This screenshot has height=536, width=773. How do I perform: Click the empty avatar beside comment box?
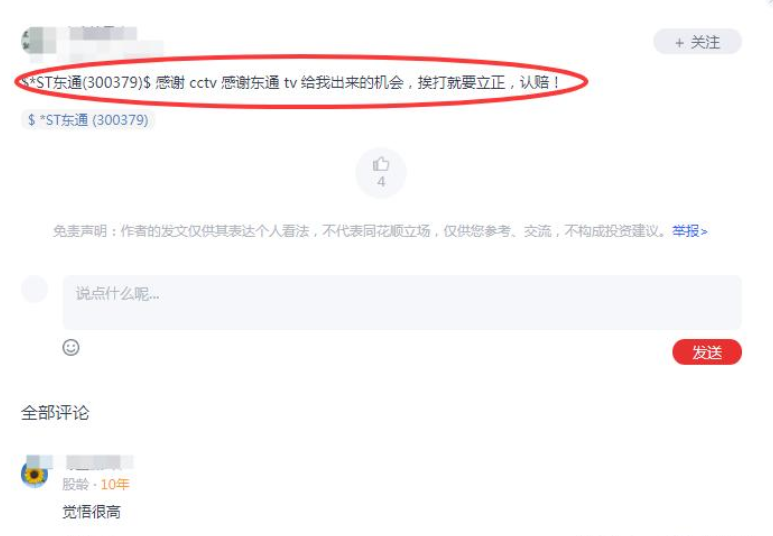coord(35,289)
